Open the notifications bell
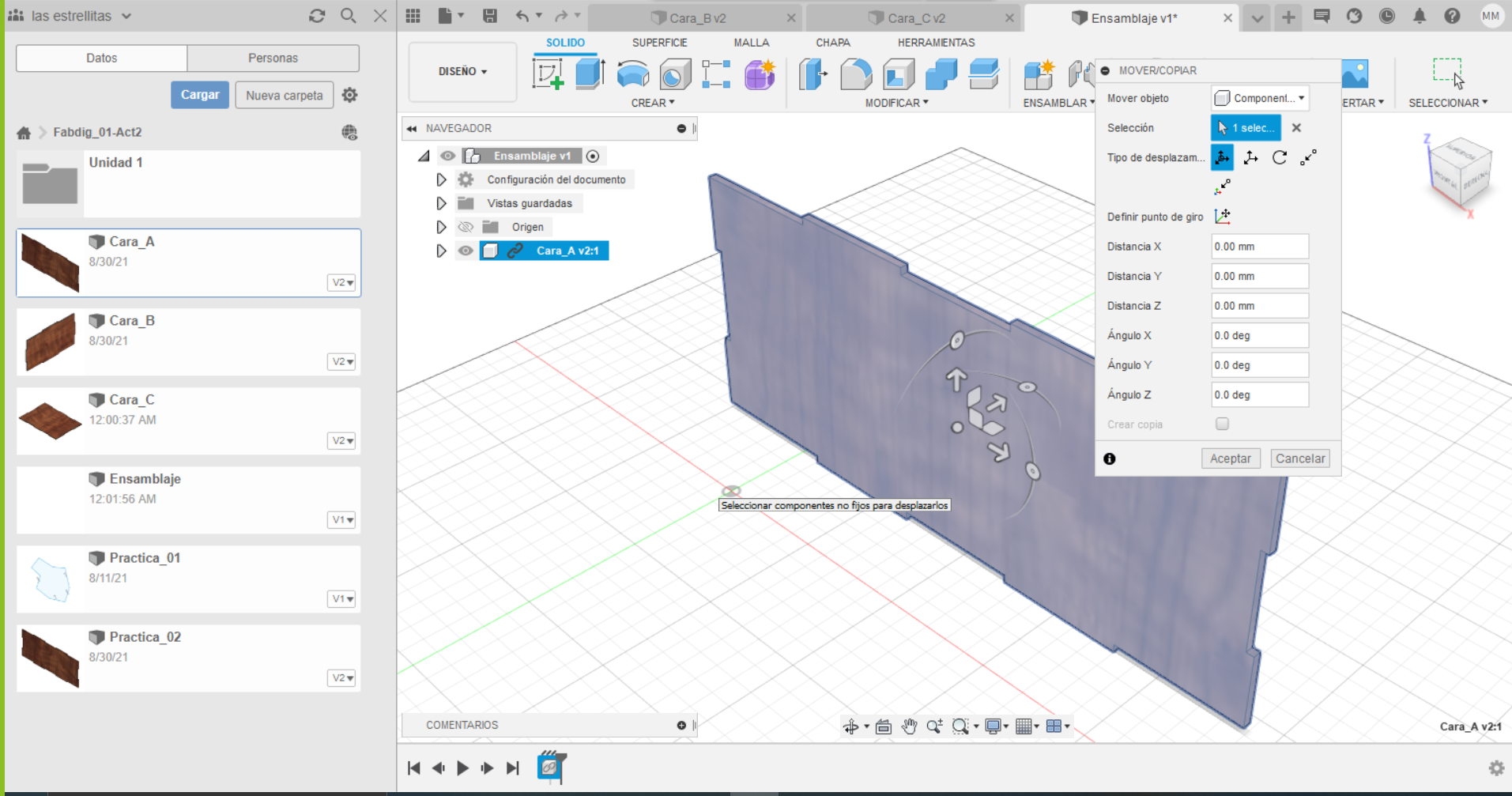Viewport: 1512px width, 796px height. (1420, 16)
